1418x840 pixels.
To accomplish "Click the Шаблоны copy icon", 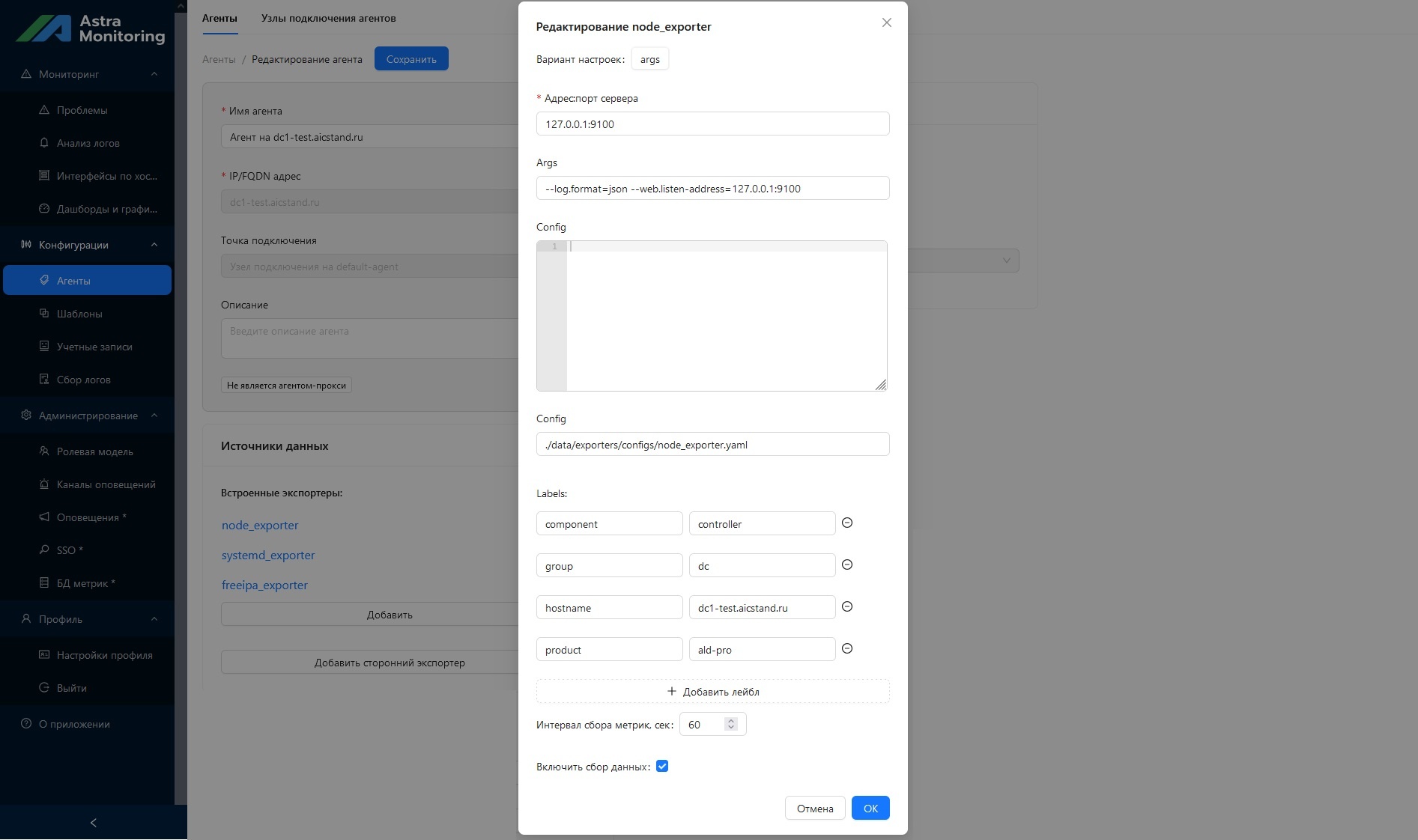I will [x=44, y=314].
